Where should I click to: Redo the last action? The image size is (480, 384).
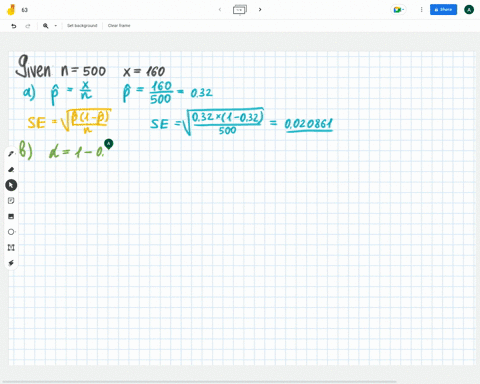28,26
